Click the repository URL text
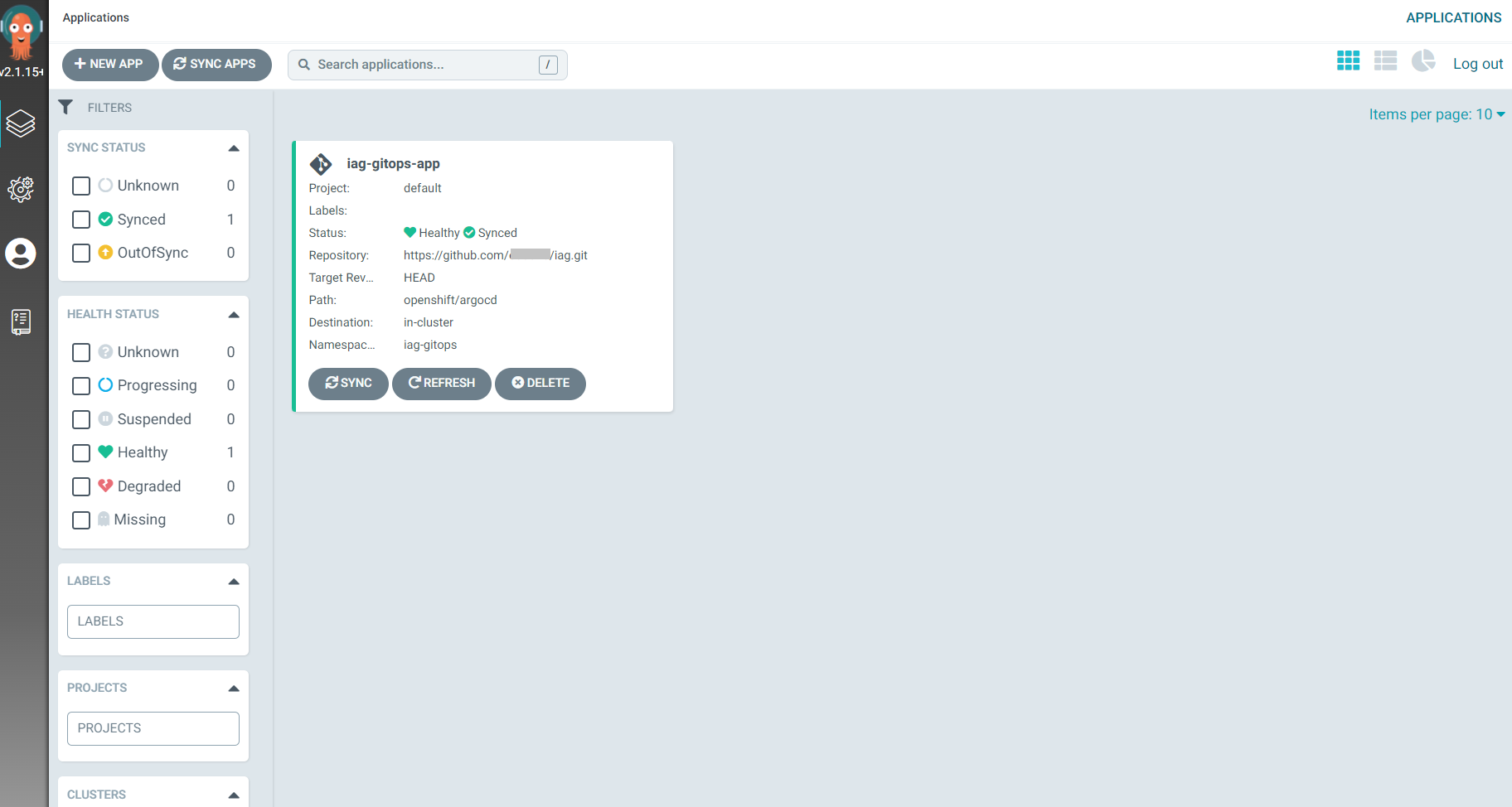 click(x=496, y=255)
